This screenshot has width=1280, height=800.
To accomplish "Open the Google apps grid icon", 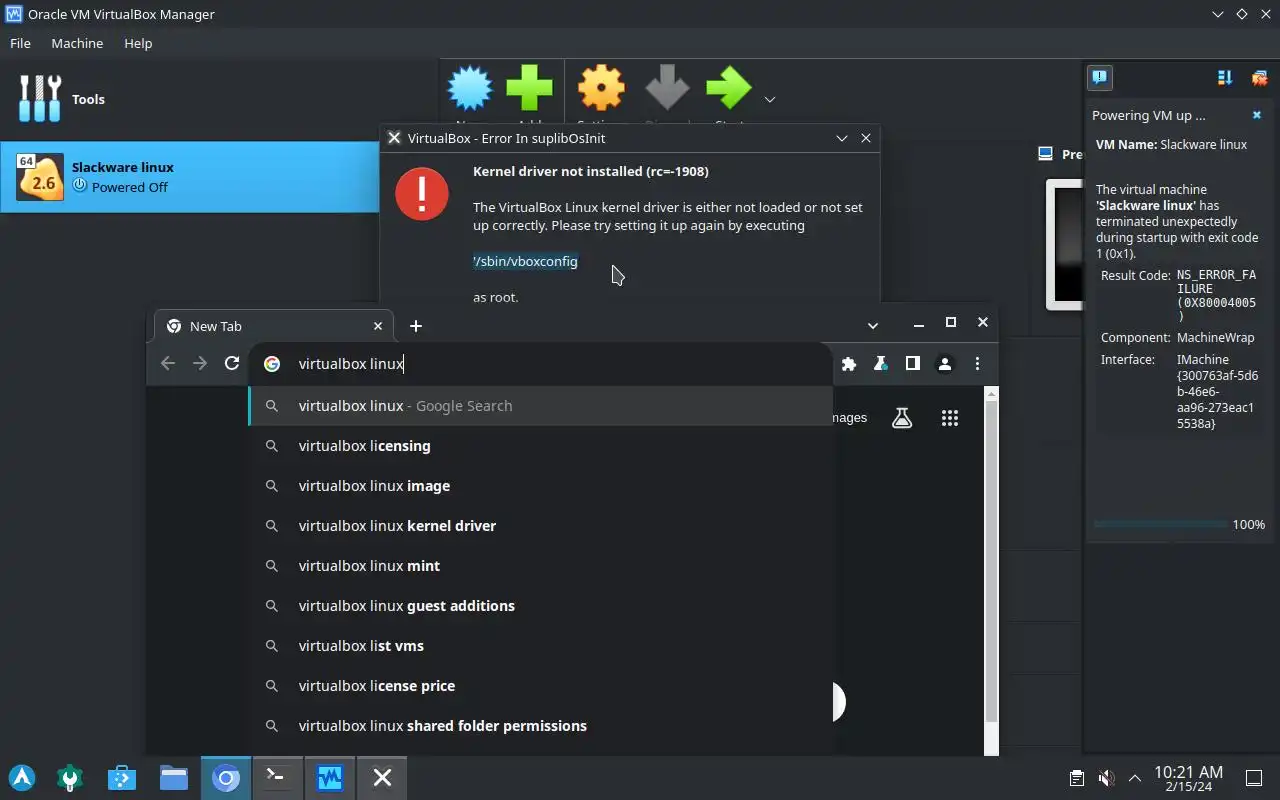I will (x=950, y=418).
